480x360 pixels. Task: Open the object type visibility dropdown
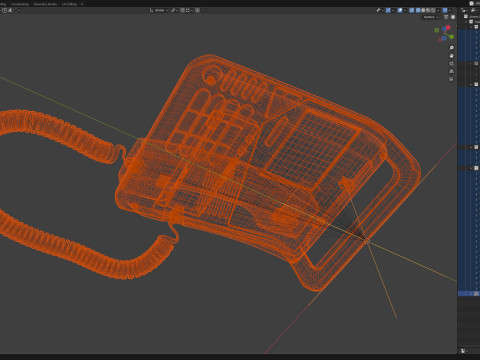pos(380,10)
